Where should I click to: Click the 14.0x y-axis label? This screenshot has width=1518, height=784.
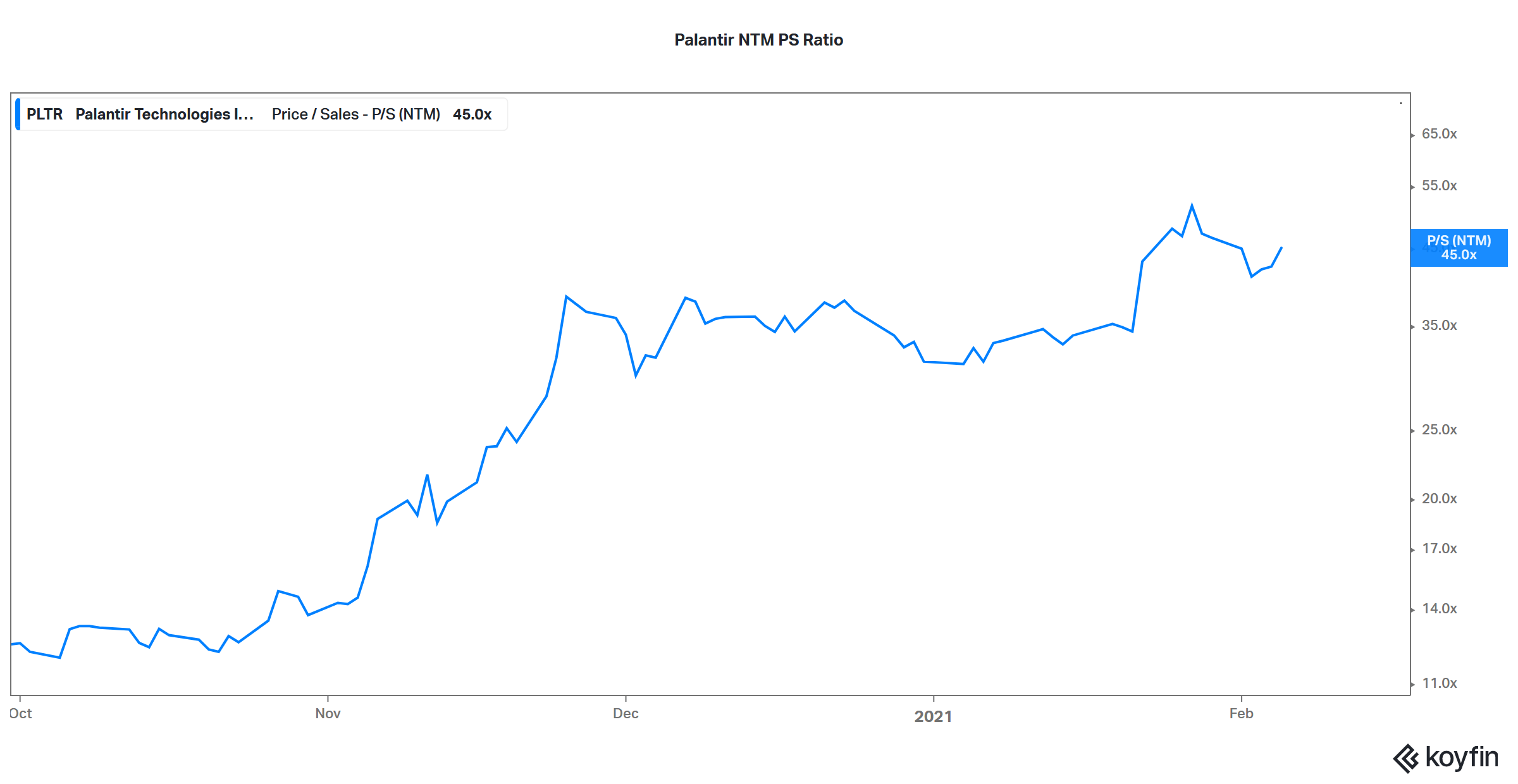[1439, 609]
